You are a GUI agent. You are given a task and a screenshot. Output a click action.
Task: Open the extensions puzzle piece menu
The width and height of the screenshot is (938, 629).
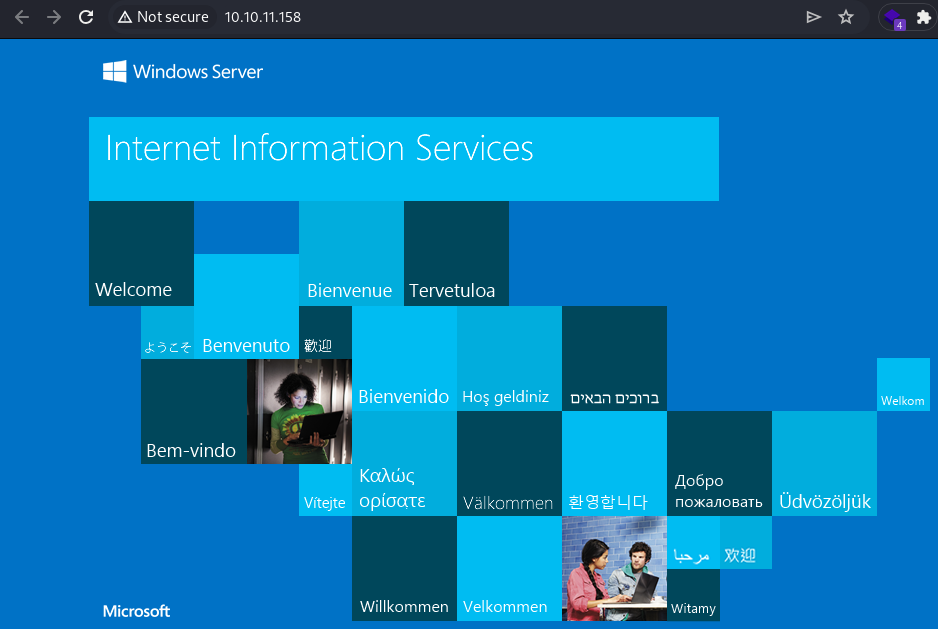pyautogui.click(x=924, y=17)
